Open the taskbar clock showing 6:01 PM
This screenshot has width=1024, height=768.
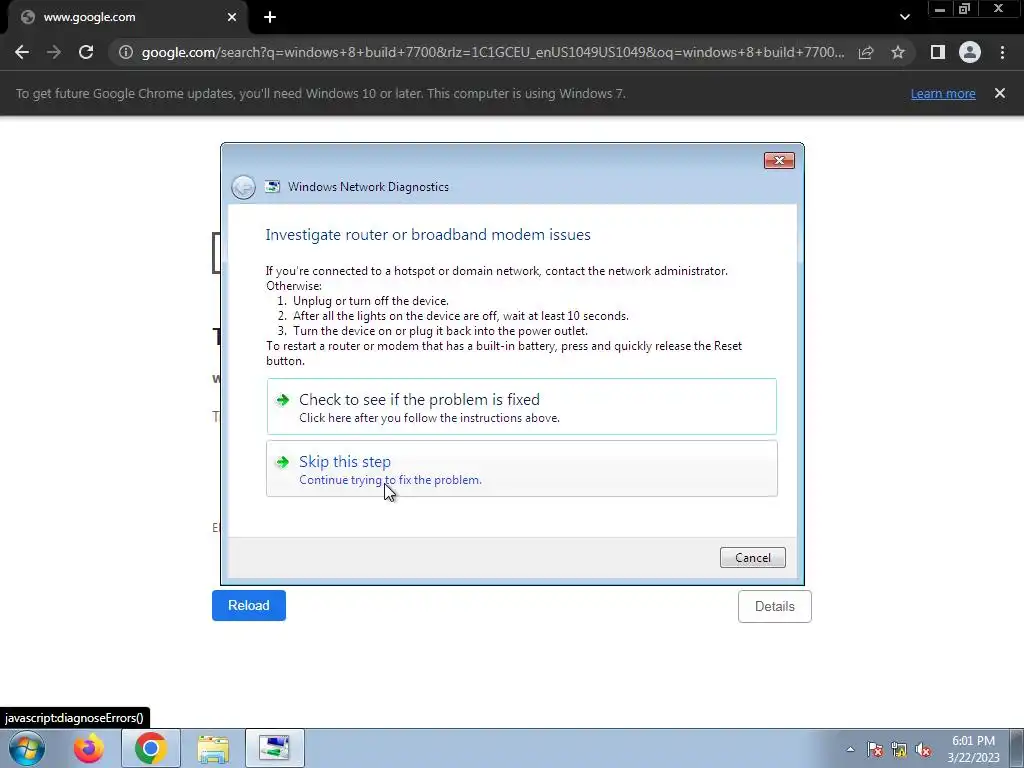973,749
